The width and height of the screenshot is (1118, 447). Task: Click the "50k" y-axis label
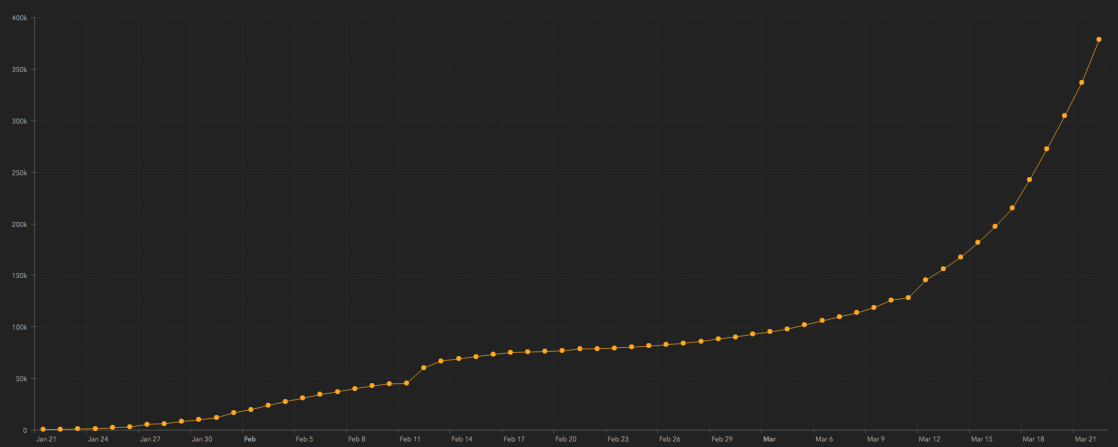(21, 379)
